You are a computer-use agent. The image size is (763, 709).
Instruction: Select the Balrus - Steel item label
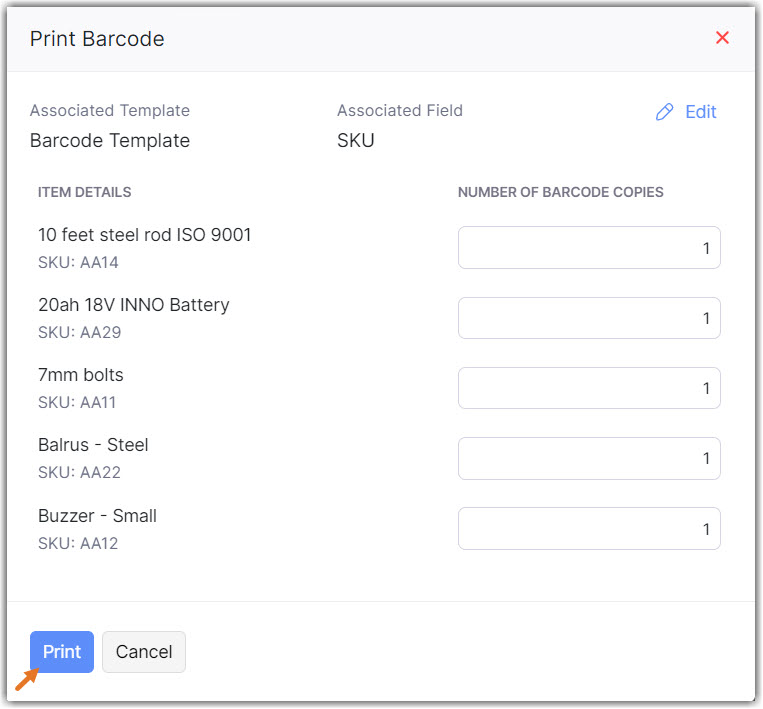[x=93, y=445]
